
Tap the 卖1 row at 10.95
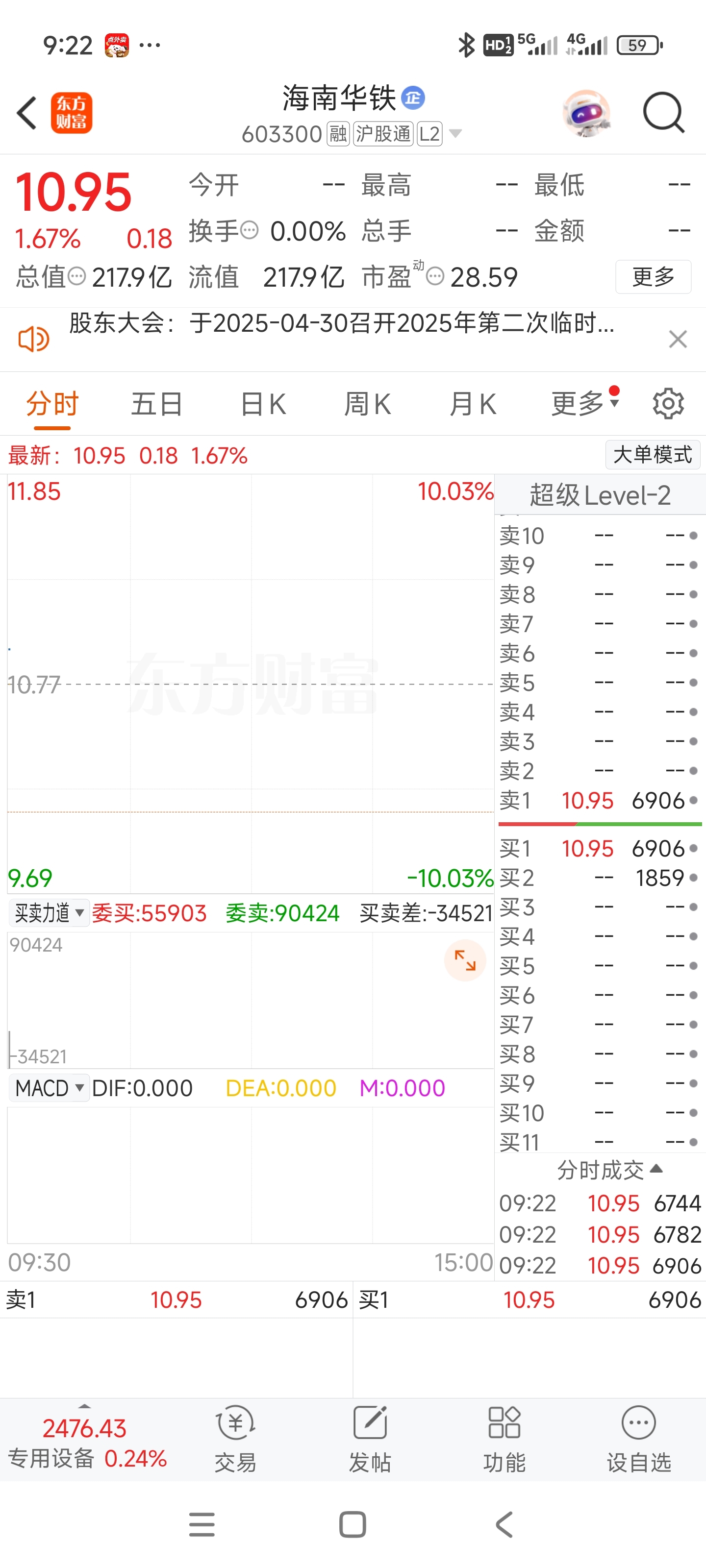click(x=600, y=801)
